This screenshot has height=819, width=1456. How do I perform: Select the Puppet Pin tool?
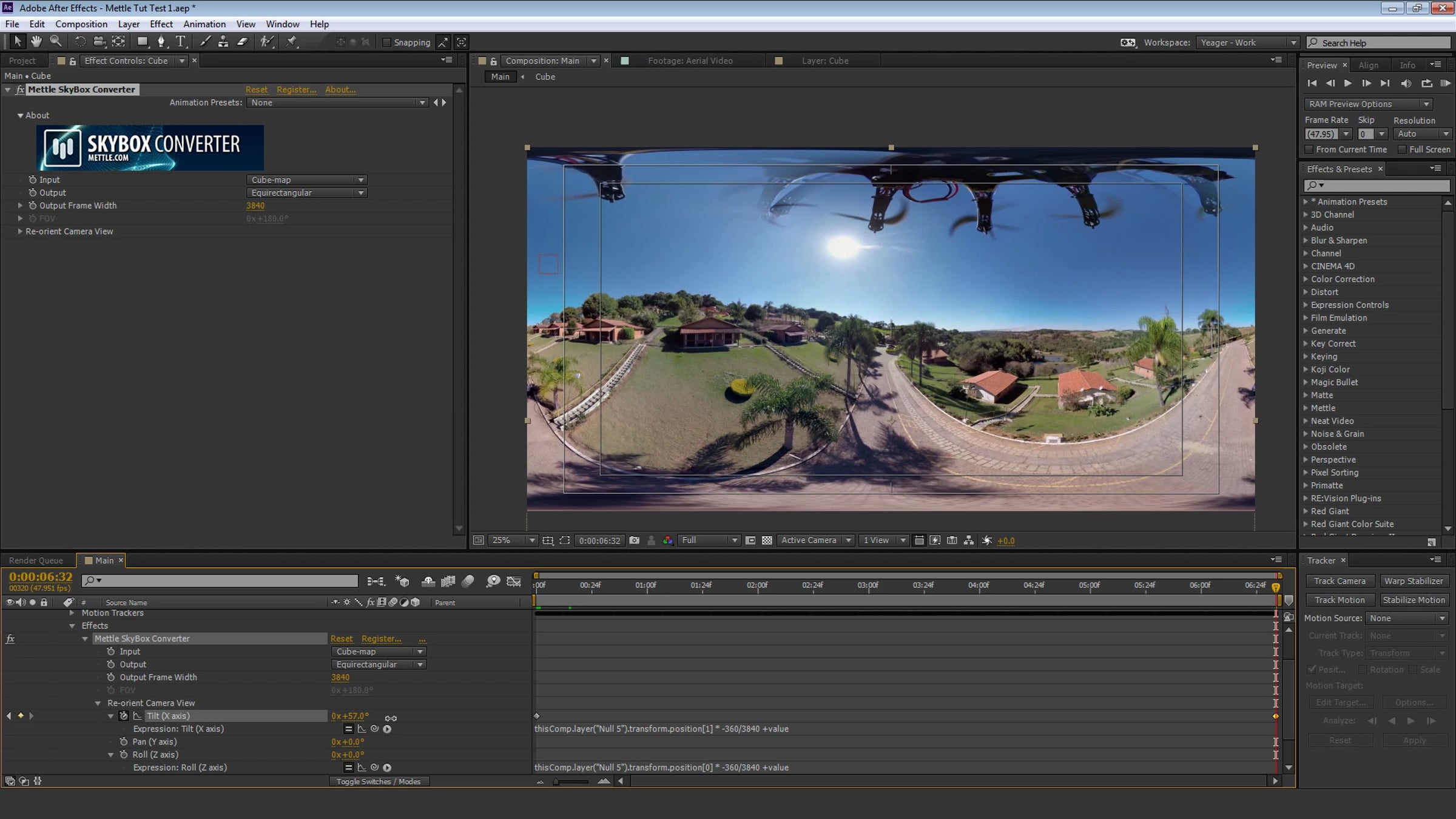[292, 41]
